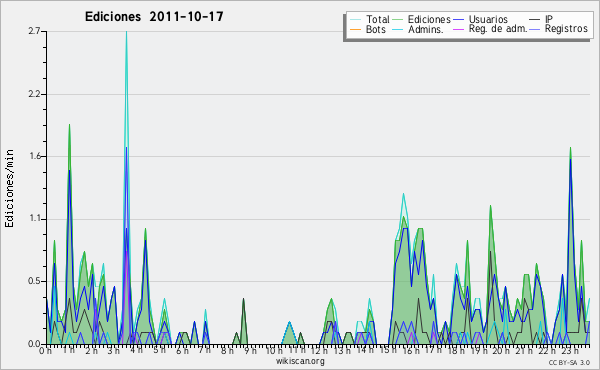This screenshot has height=370, width=600.
Task: Click the Total legend entry
Action: (378, 19)
